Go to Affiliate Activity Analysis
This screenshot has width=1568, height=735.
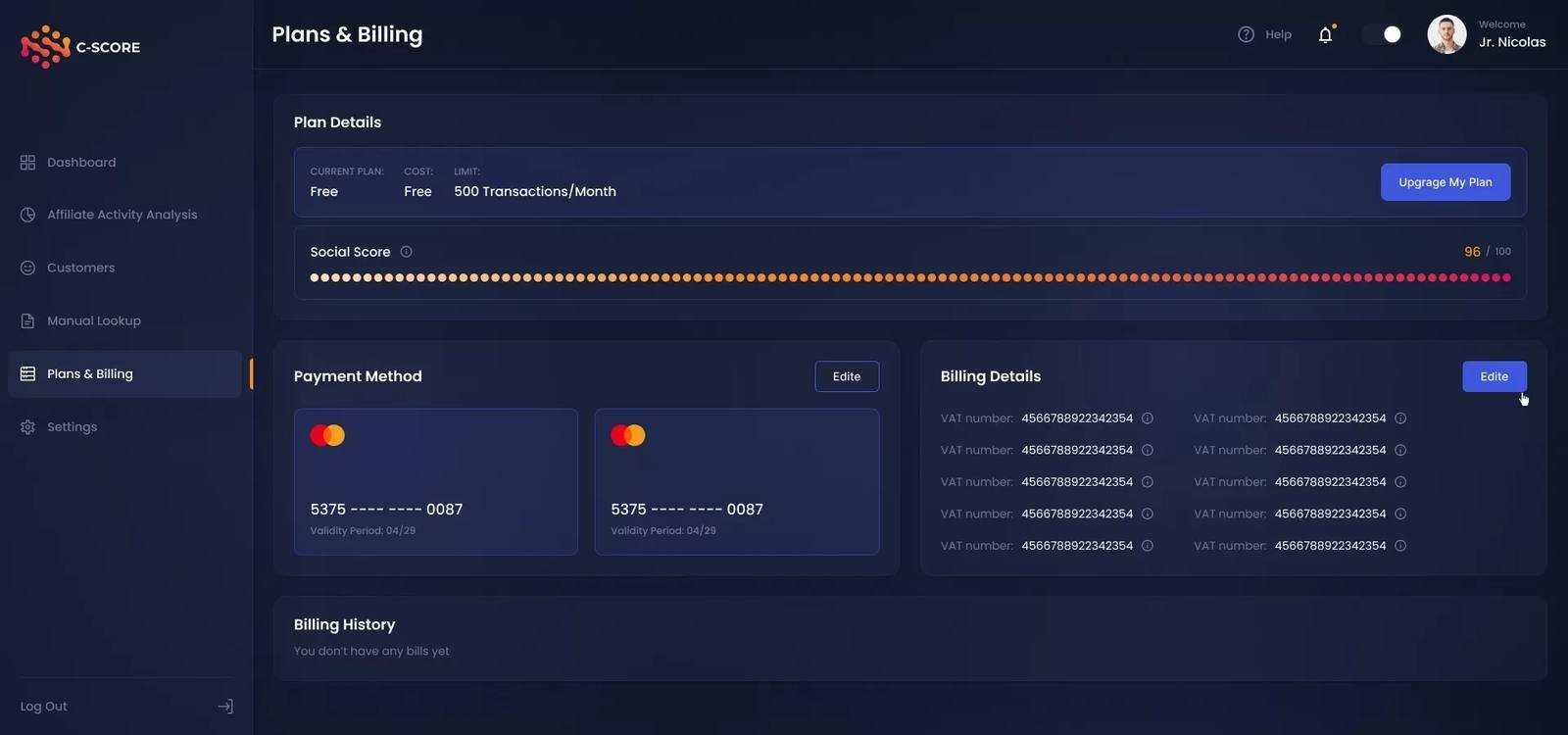tap(124, 215)
